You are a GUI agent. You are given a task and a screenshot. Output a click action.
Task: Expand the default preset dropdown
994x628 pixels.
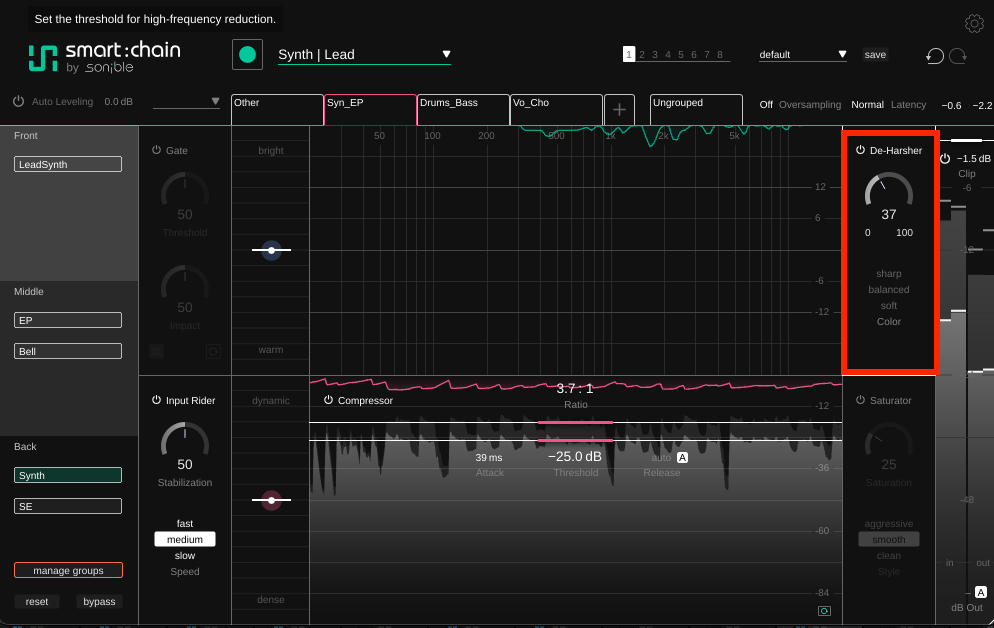pyautogui.click(x=803, y=54)
